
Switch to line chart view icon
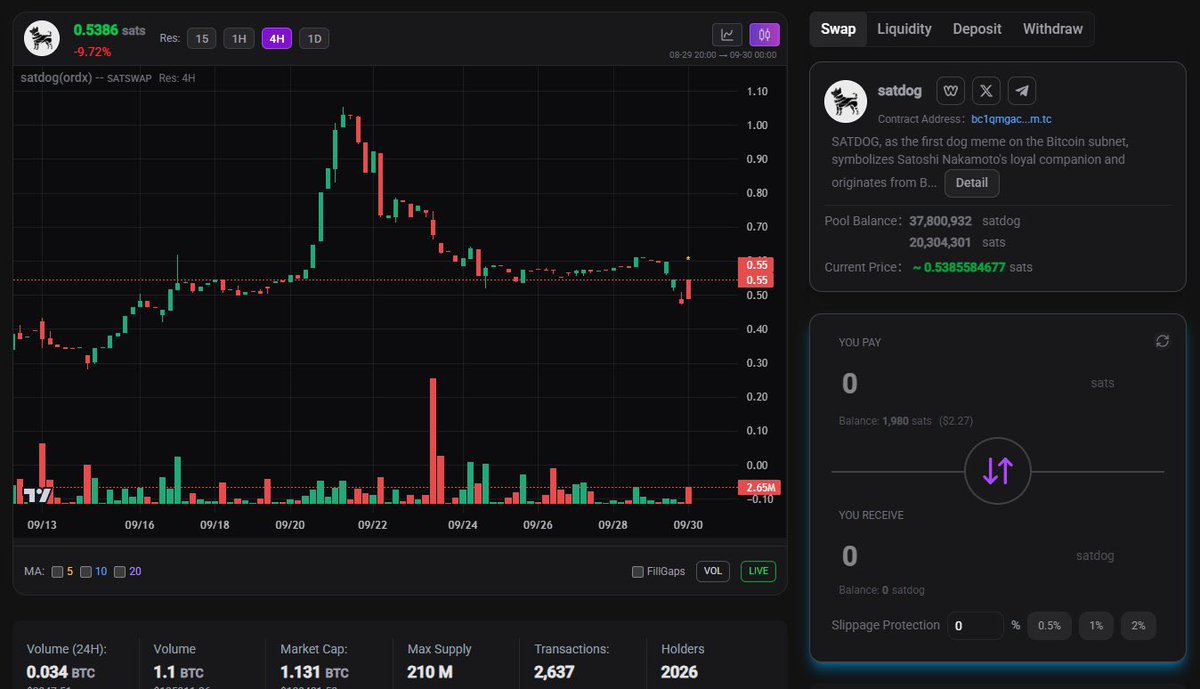pyautogui.click(x=727, y=35)
